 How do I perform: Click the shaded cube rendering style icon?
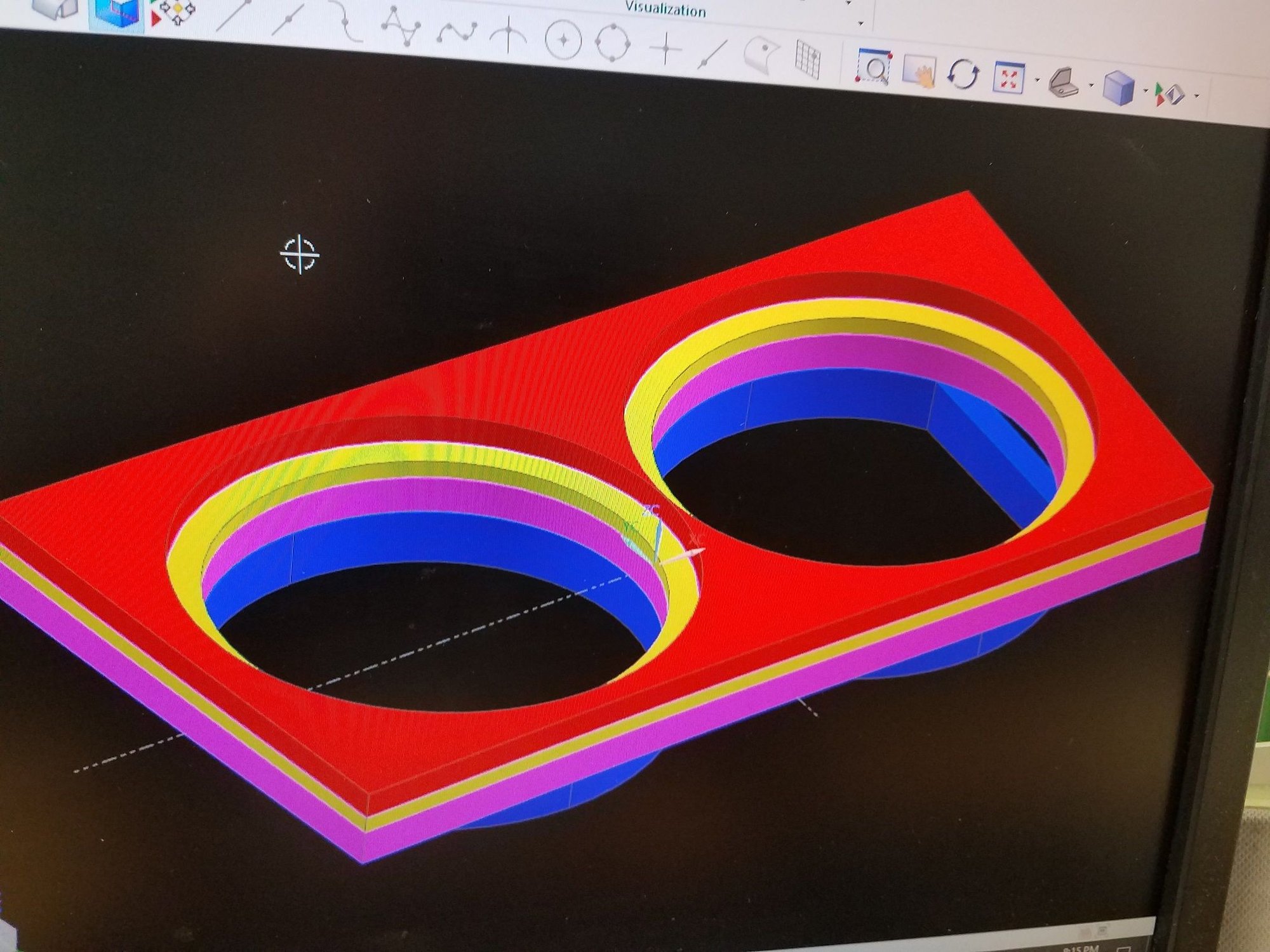[x=1119, y=88]
